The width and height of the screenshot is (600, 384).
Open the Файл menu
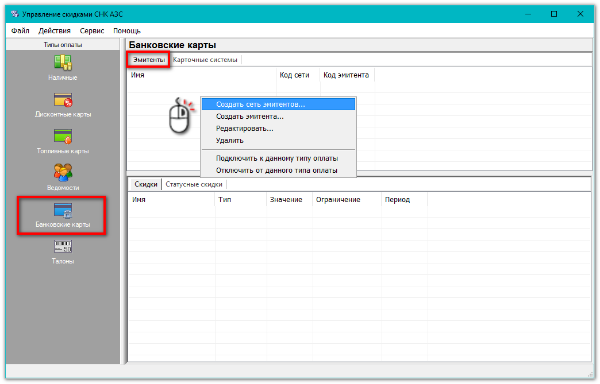point(20,31)
